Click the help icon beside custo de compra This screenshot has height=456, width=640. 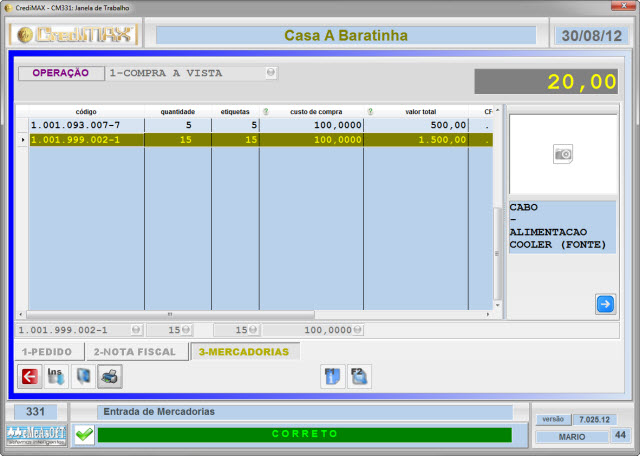click(266, 111)
